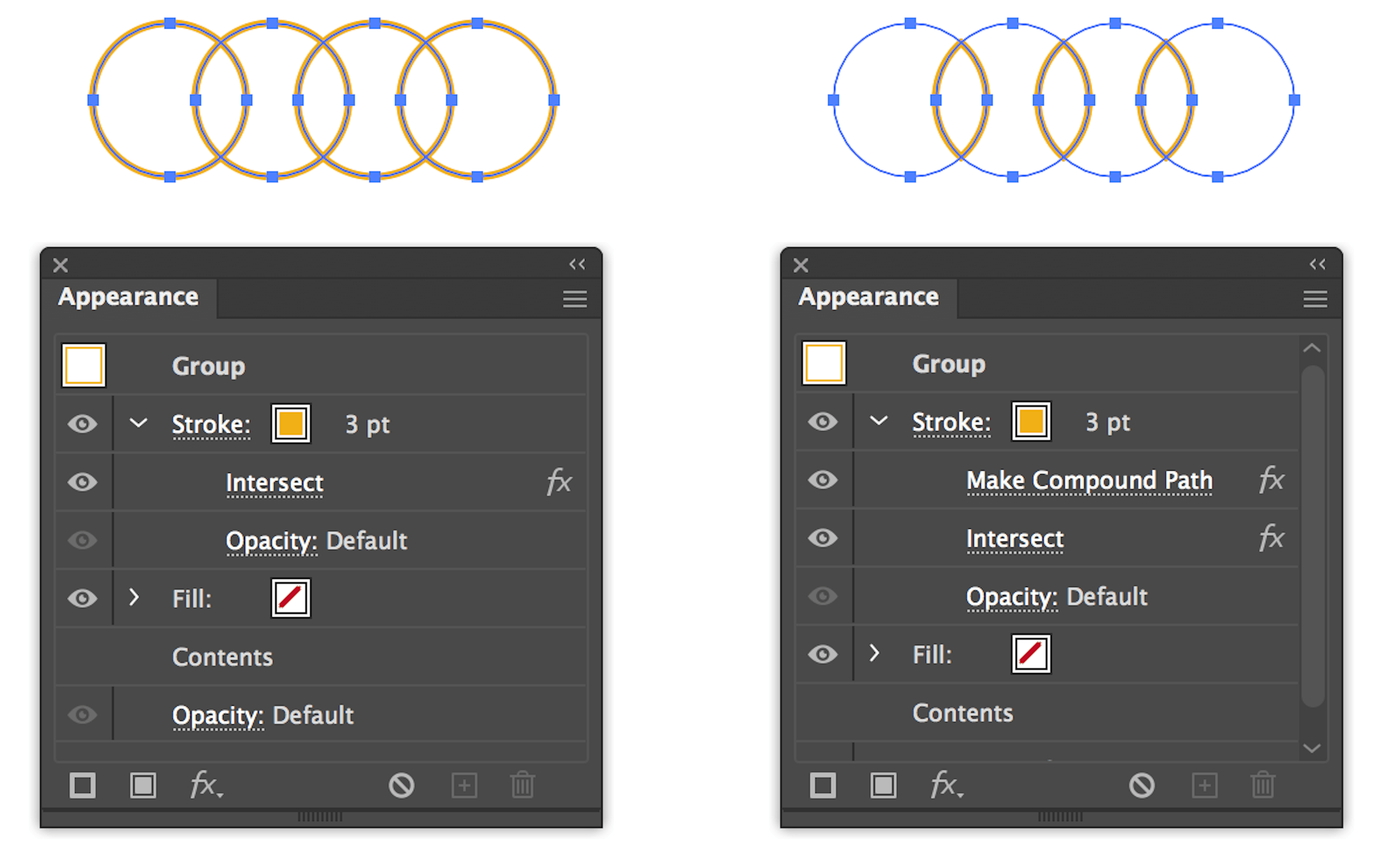This screenshot has width=1383, height=868.
Task: Toggle visibility of Make Compound Path effect
Action: point(822,481)
